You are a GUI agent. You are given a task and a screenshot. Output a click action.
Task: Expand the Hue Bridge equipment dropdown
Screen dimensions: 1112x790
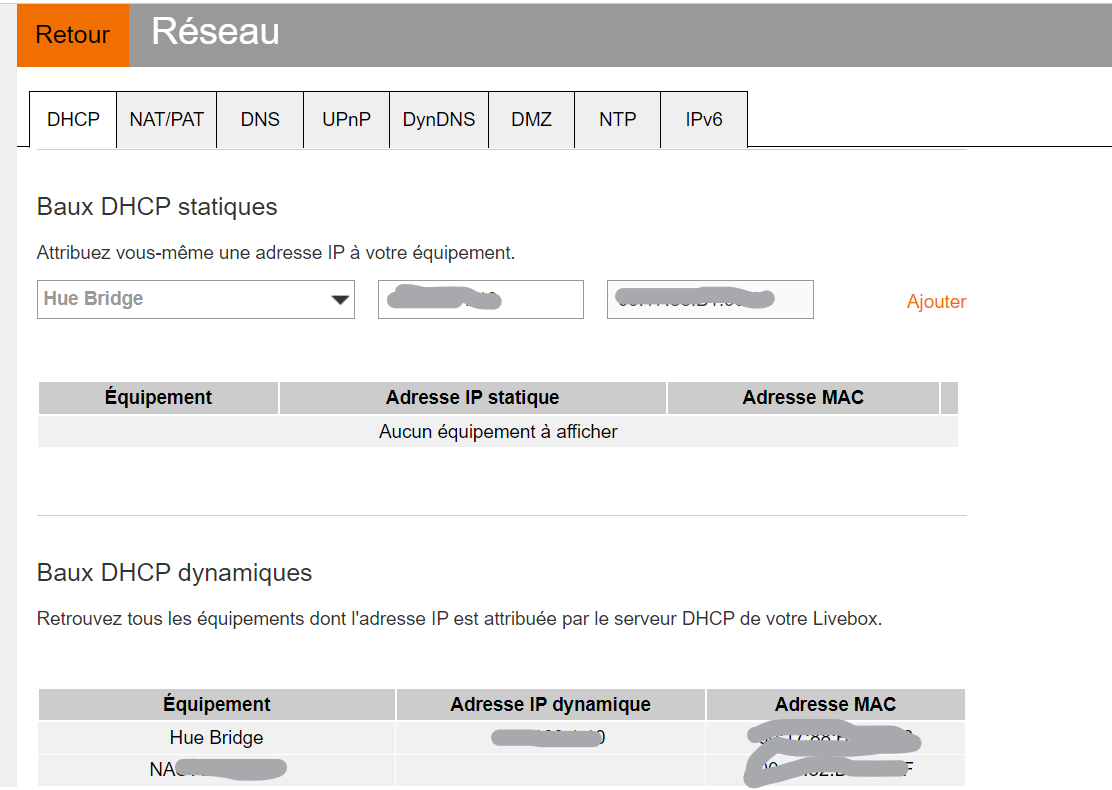[x=196, y=299]
